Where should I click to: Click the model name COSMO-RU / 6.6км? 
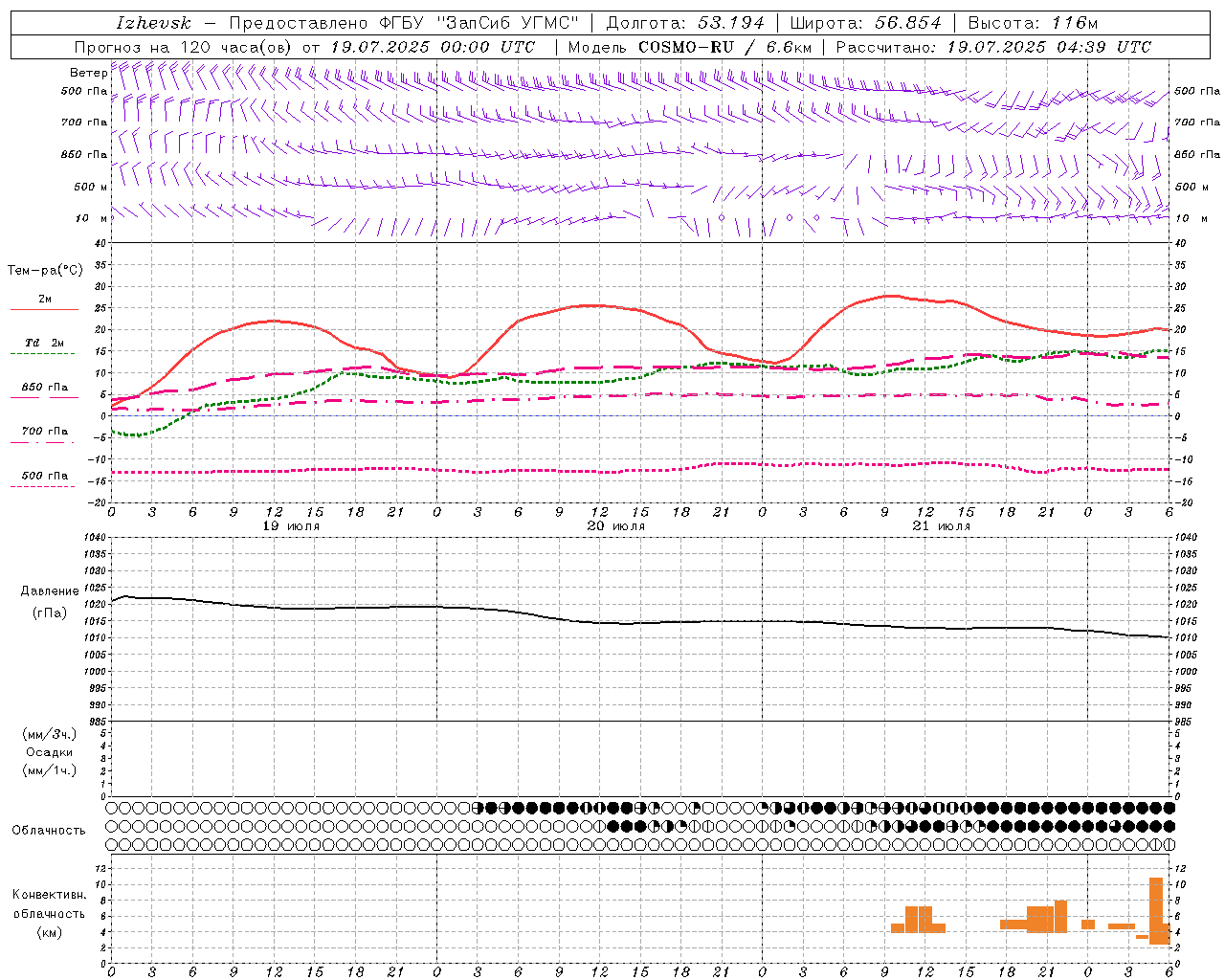724,47
